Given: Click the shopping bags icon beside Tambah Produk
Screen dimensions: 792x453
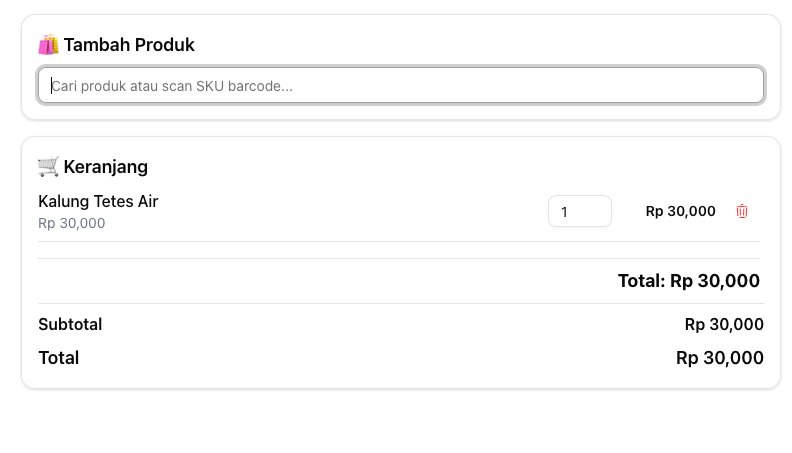Looking at the screenshot, I should tap(48, 45).
